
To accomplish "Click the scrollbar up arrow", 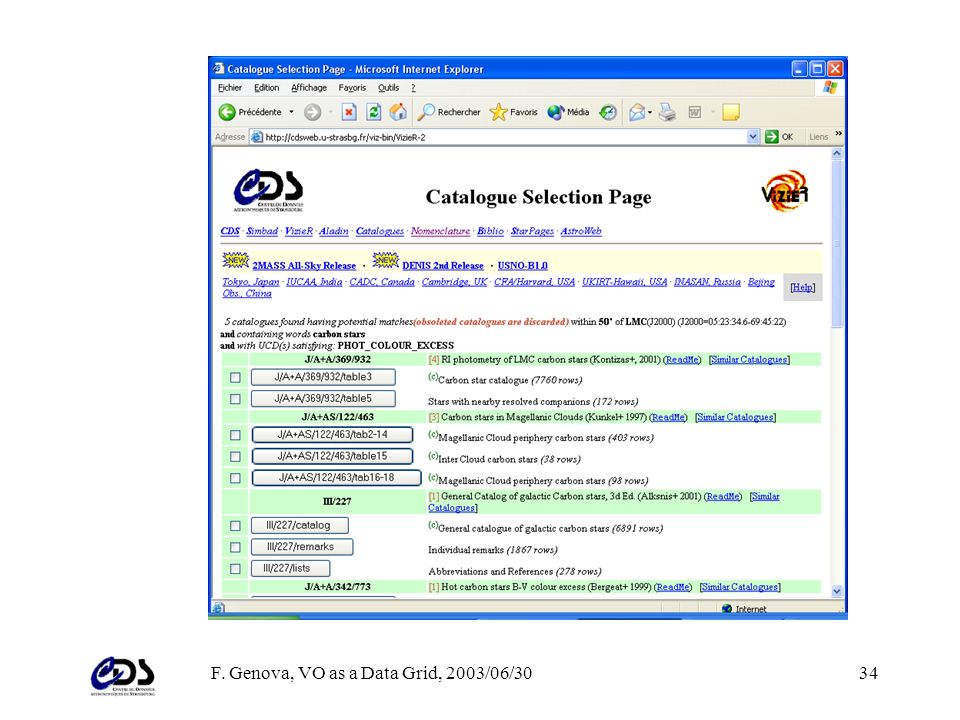I will (x=837, y=154).
